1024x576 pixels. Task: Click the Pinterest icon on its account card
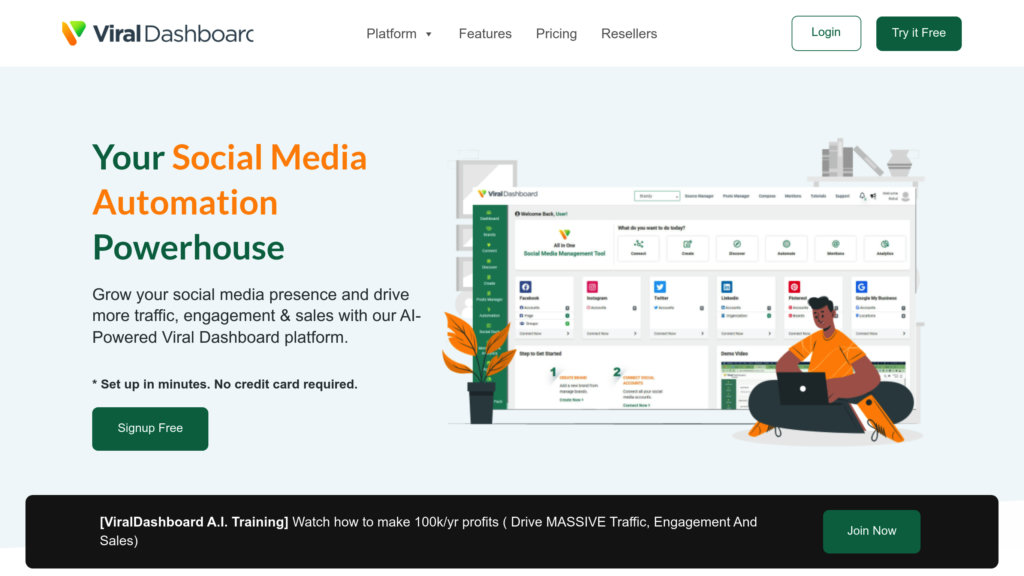796,286
